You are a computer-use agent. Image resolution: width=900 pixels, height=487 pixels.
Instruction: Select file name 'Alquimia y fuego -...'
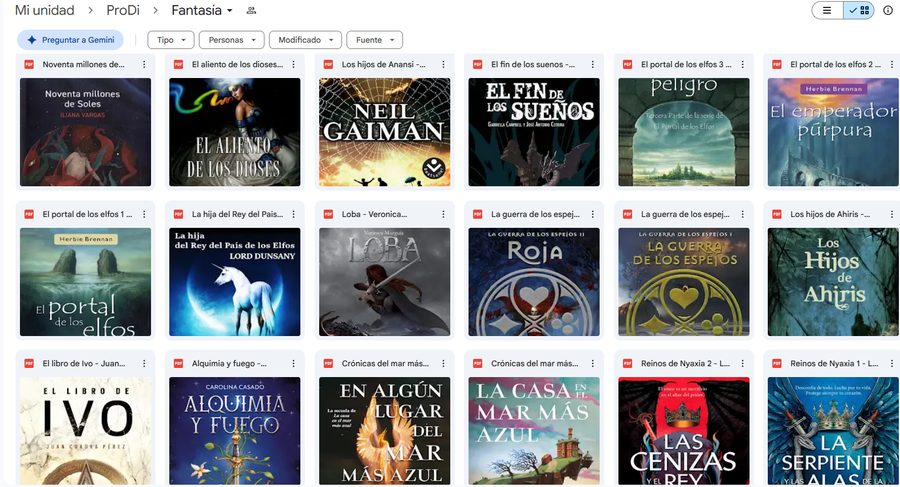click(229, 364)
